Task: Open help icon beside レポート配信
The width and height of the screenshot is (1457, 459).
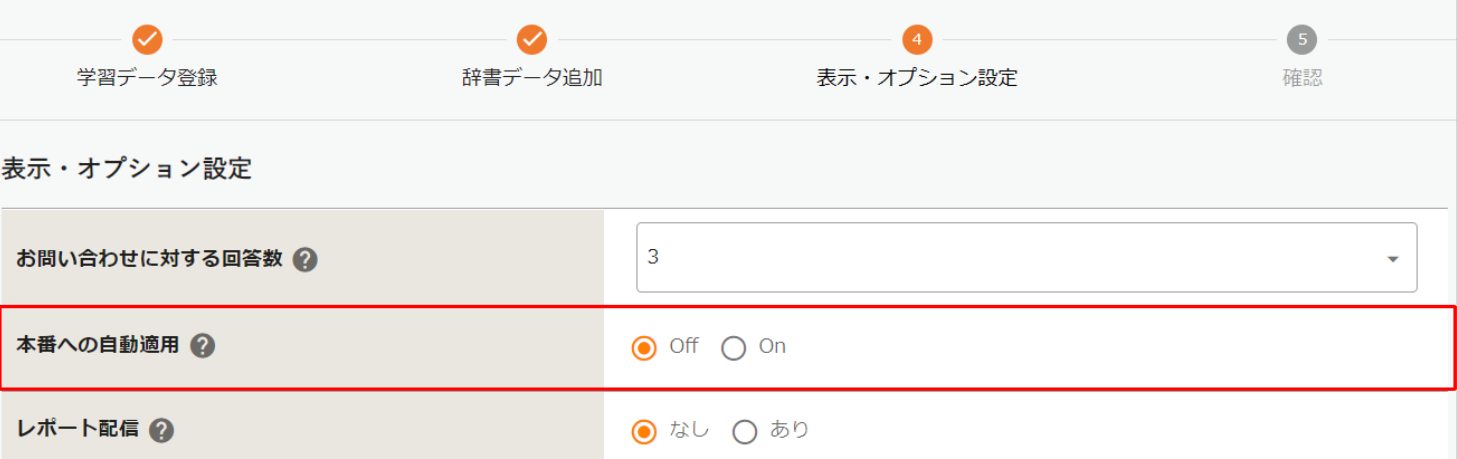Action: (x=162, y=430)
